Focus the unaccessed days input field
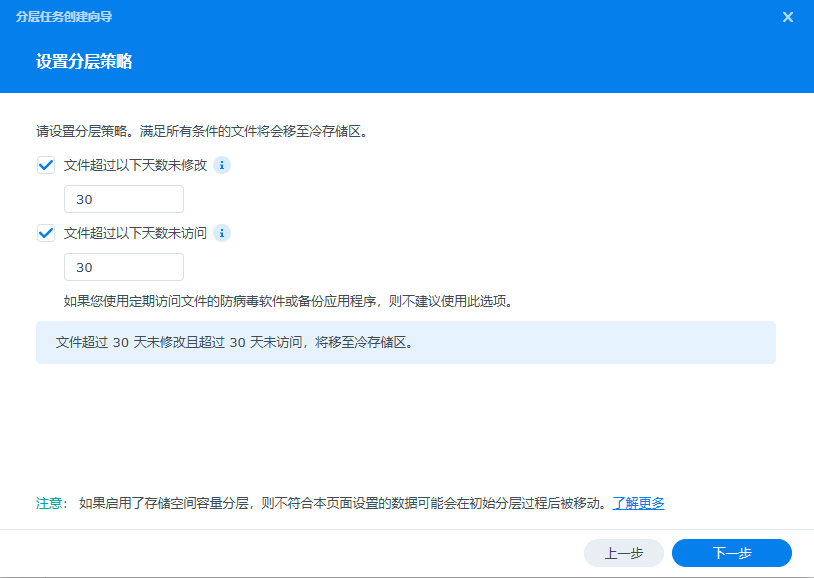Image resolution: width=814 pixels, height=578 pixels. coord(123,267)
